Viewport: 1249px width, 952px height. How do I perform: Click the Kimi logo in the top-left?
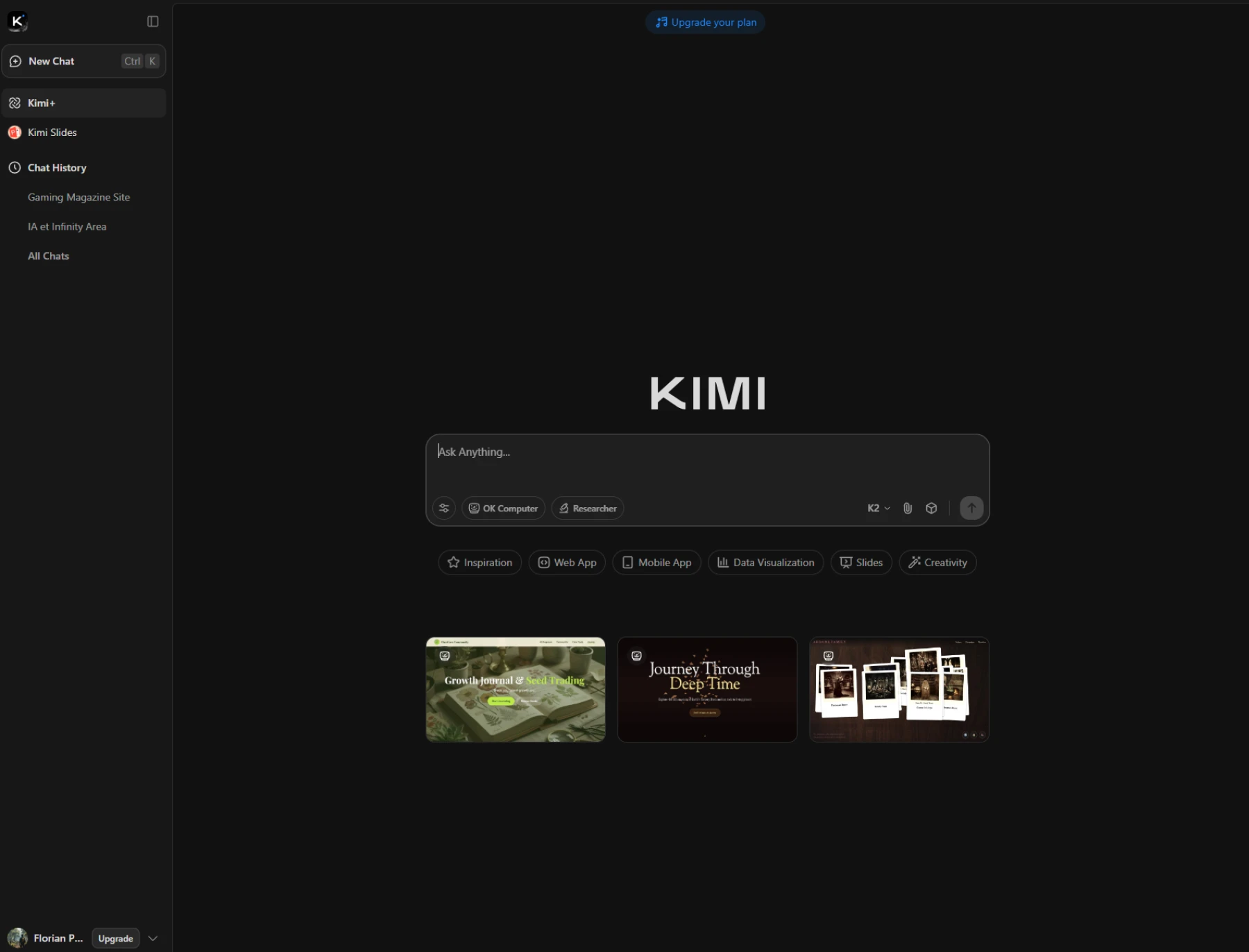[x=17, y=21]
